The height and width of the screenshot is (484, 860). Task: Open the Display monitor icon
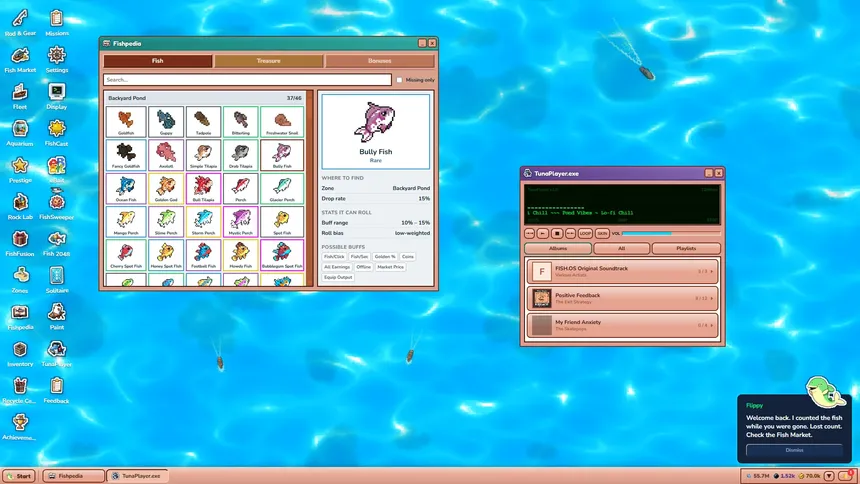tap(56, 96)
